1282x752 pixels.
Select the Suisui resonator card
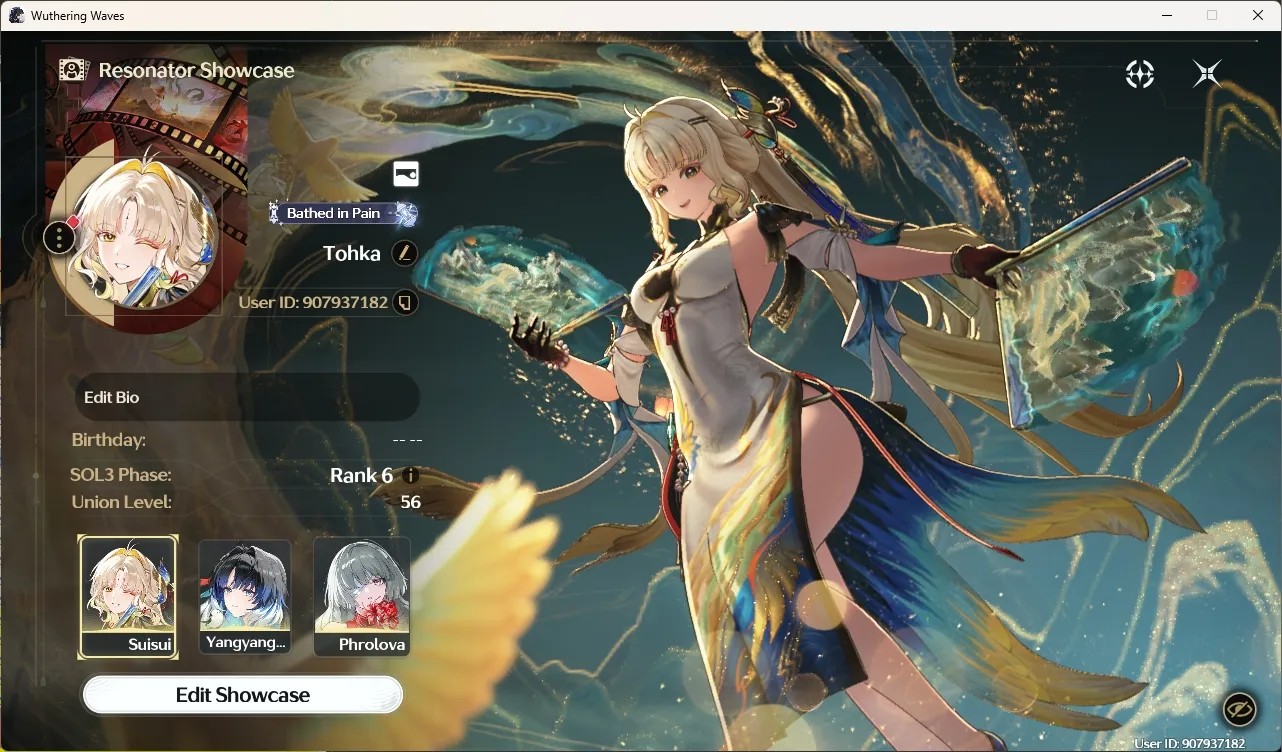pyautogui.click(x=128, y=597)
